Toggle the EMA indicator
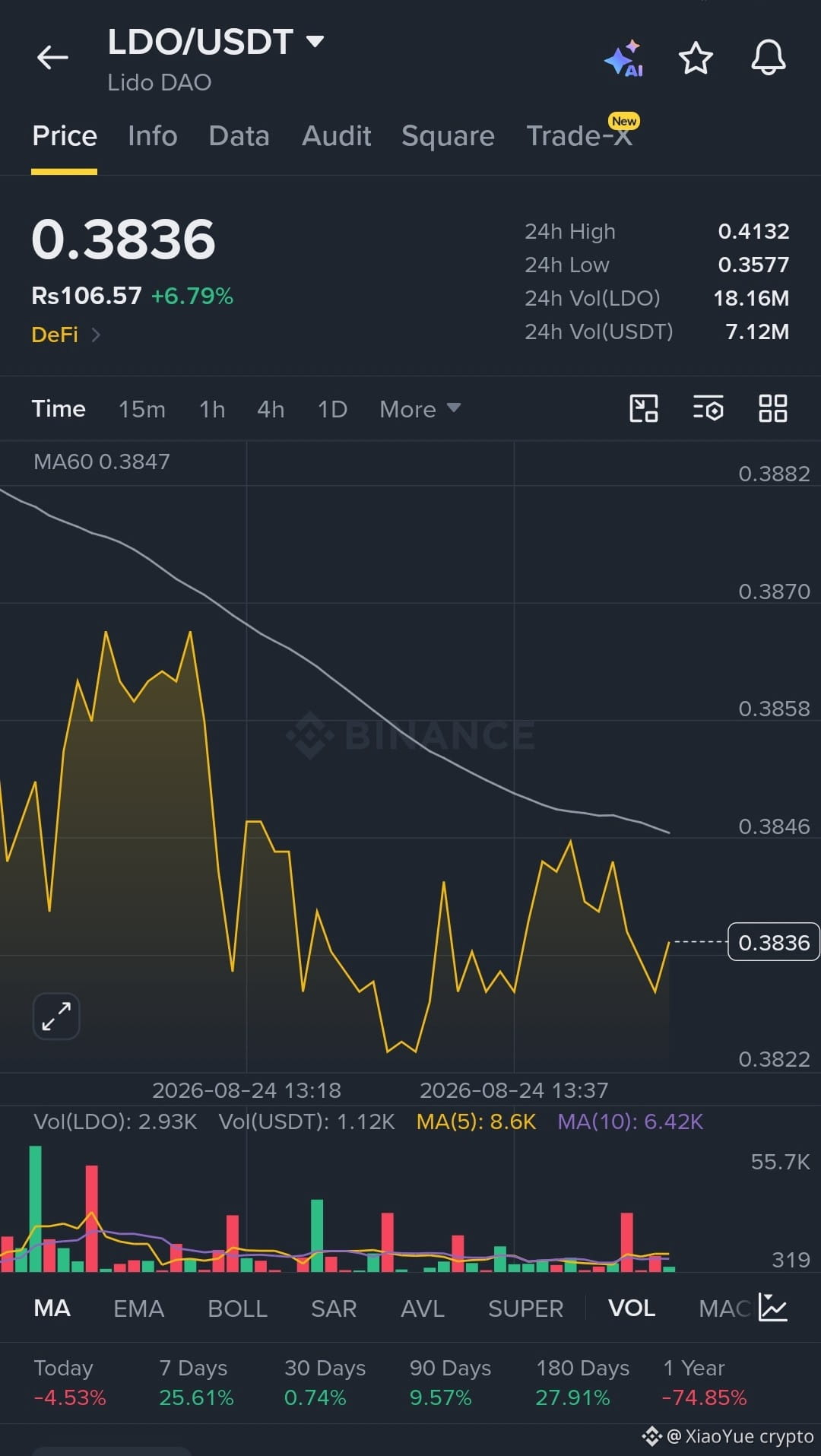The height and width of the screenshot is (1456, 821). 139,1308
